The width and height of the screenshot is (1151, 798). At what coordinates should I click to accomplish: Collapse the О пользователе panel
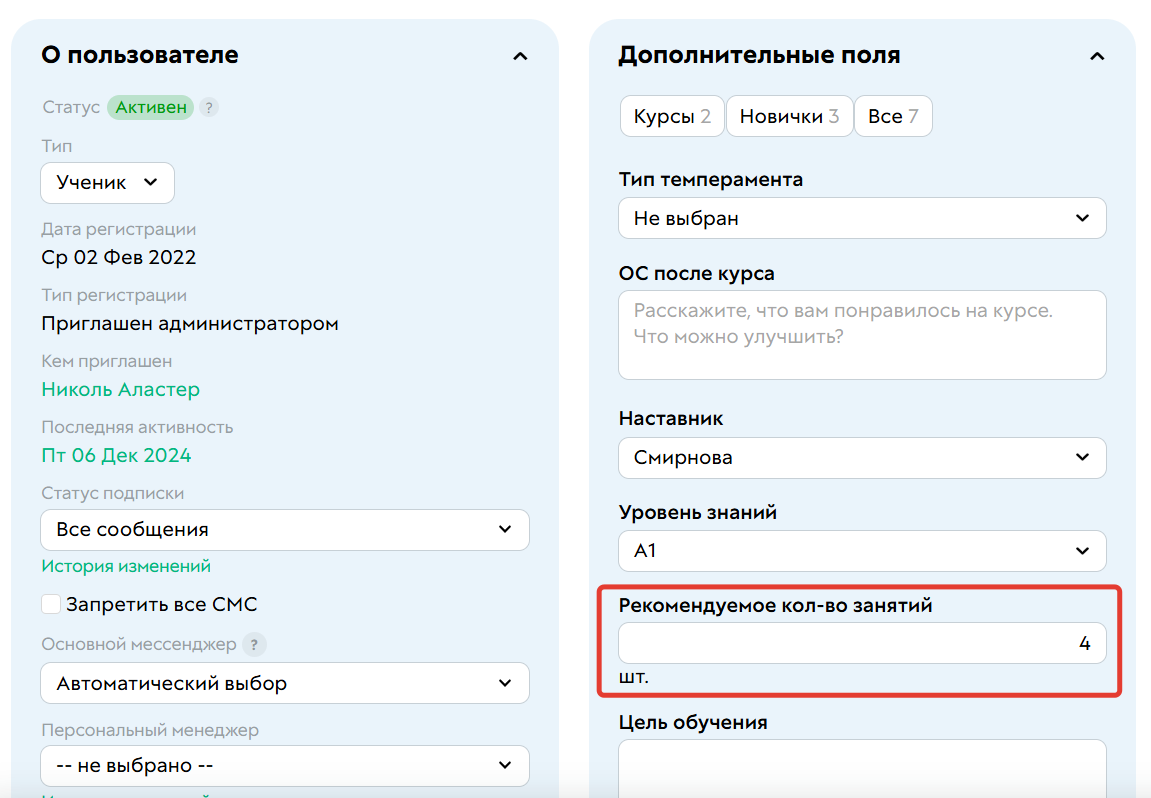[x=519, y=56]
